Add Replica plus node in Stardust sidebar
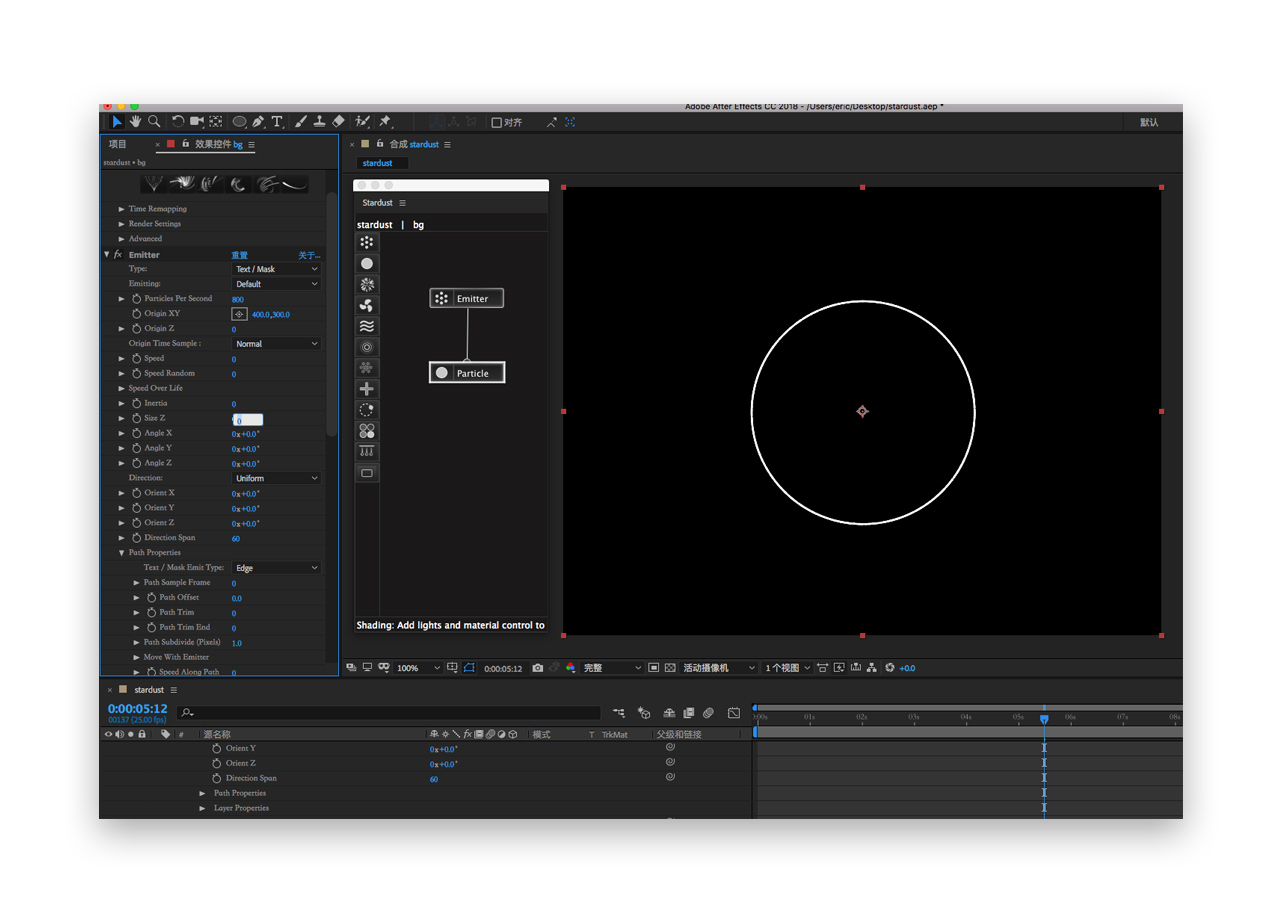Image resolution: width=1280 pixels, height=923 pixels. tap(367, 389)
